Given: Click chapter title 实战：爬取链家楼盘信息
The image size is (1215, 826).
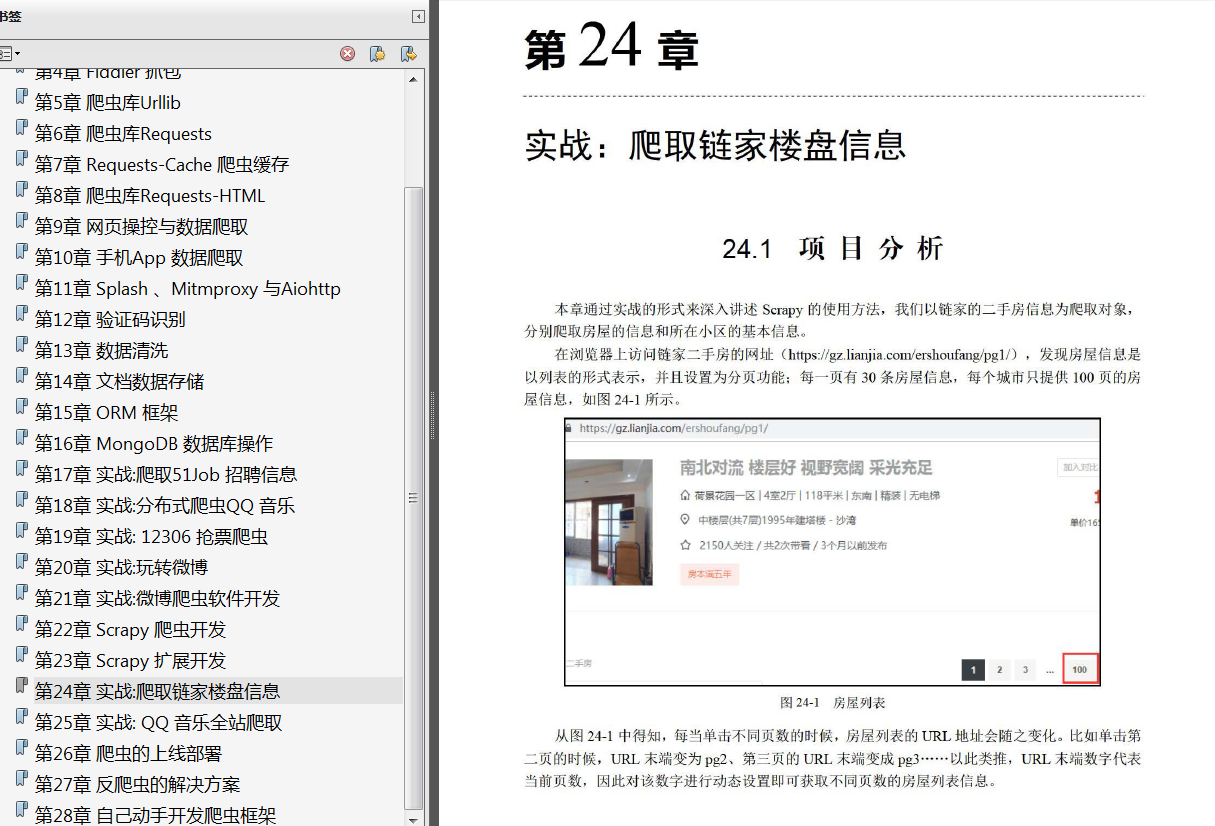Looking at the screenshot, I should click(715, 145).
